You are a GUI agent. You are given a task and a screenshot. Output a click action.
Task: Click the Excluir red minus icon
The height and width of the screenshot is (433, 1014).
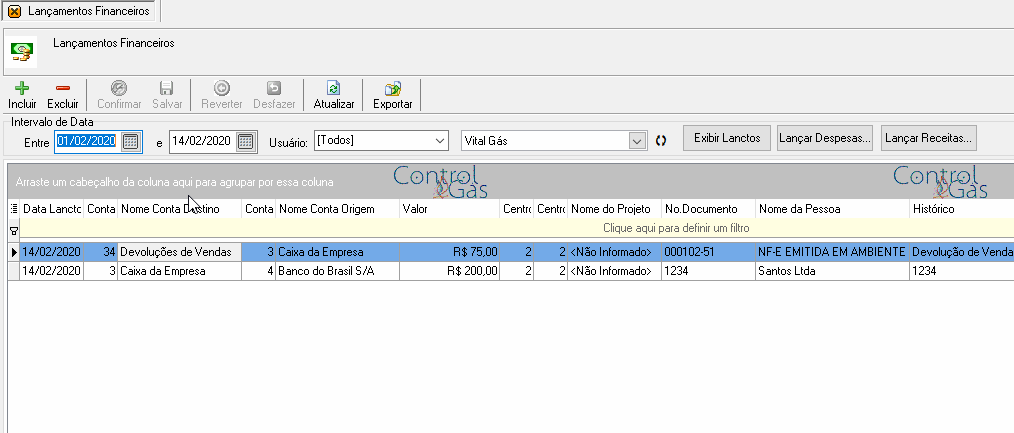point(63,89)
